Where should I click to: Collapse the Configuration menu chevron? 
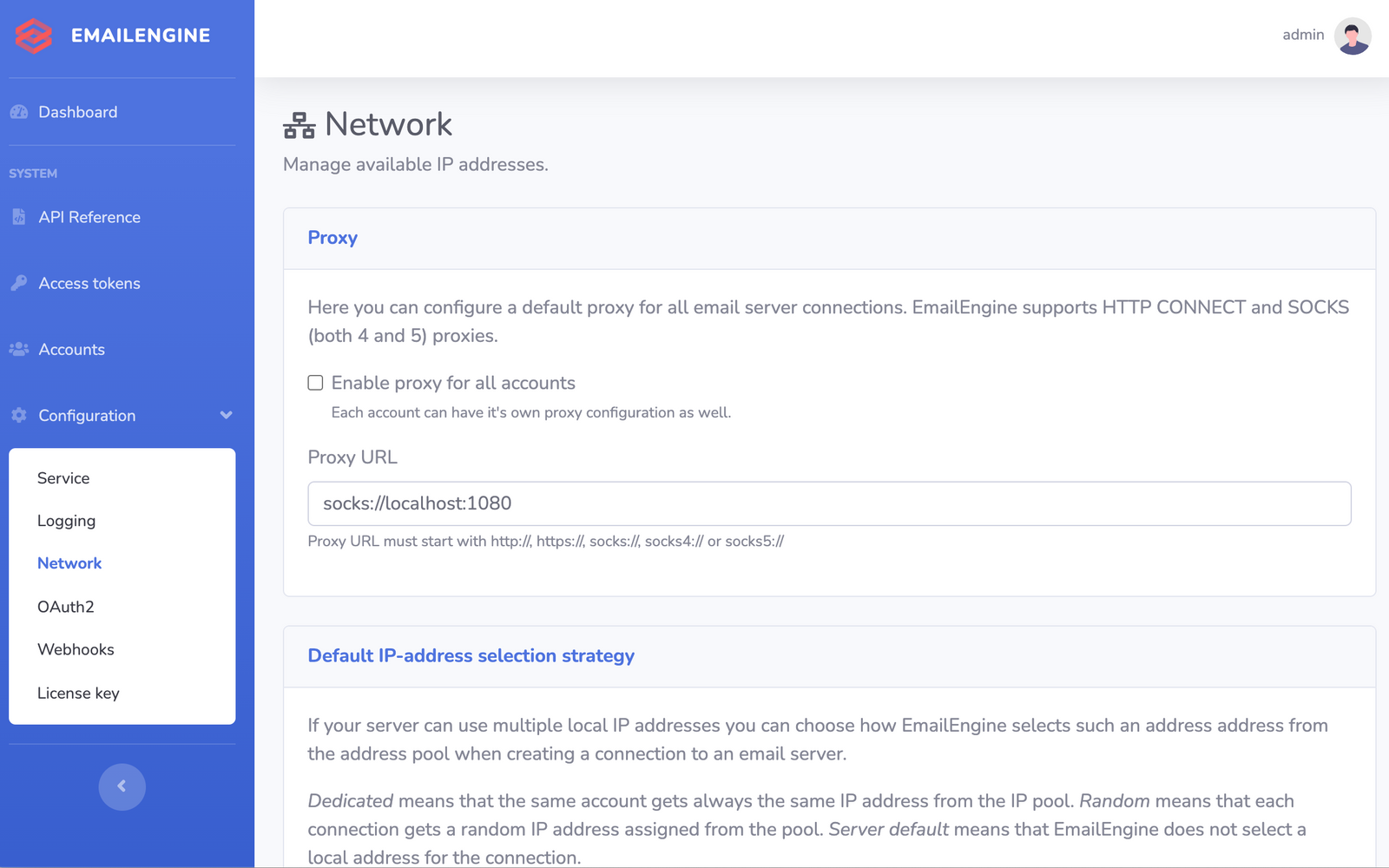tap(226, 415)
